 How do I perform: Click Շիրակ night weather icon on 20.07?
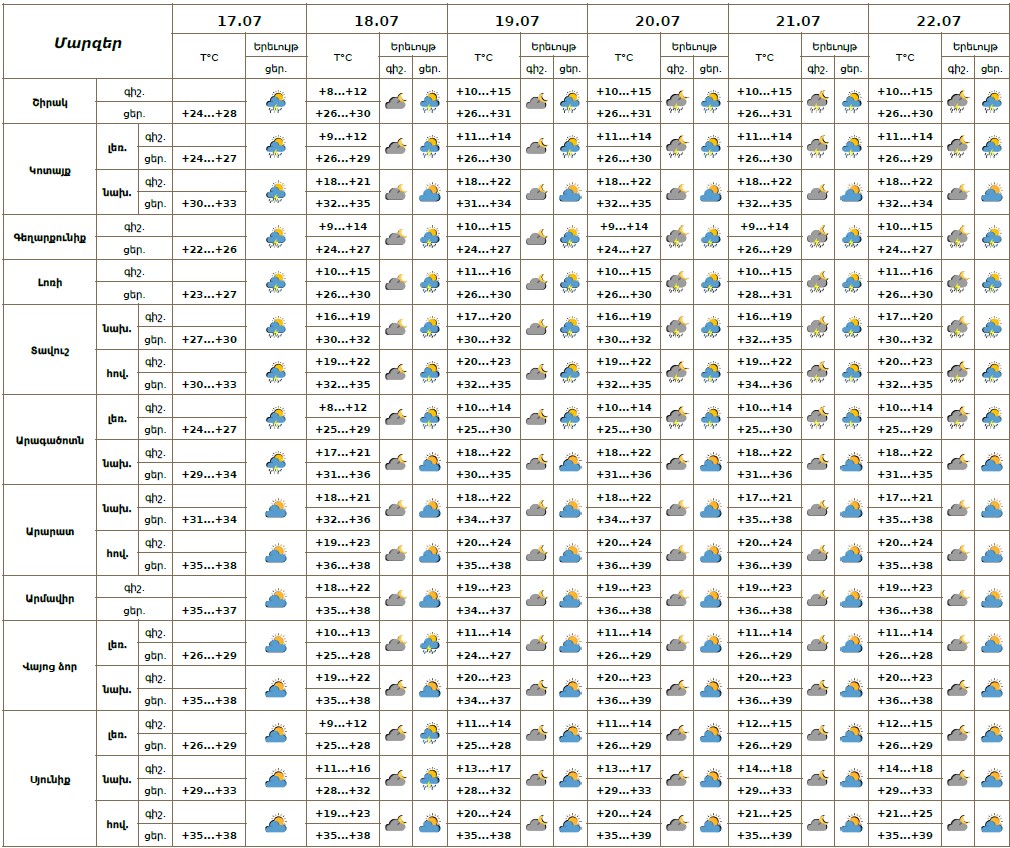coord(677,101)
